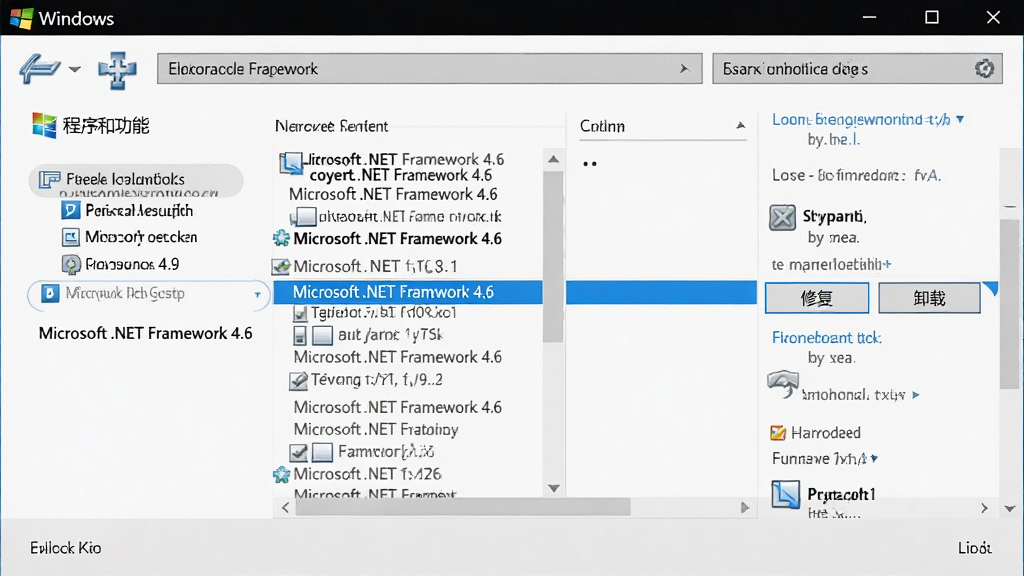The height and width of the screenshot is (576, 1024).
Task: Click the Nerœet Fienfent column header
Action: [331, 126]
